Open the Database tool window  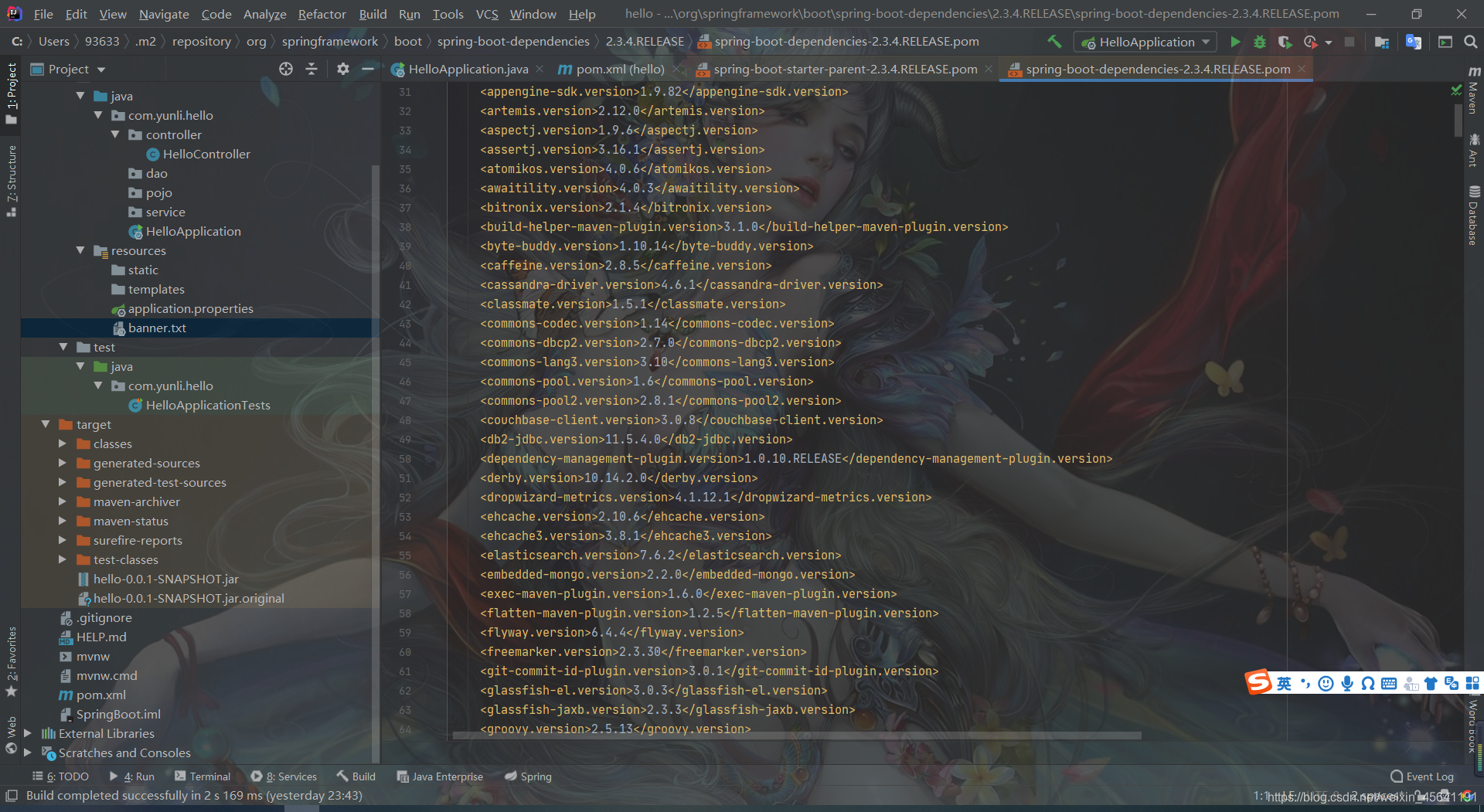[x=1474, y=216]
